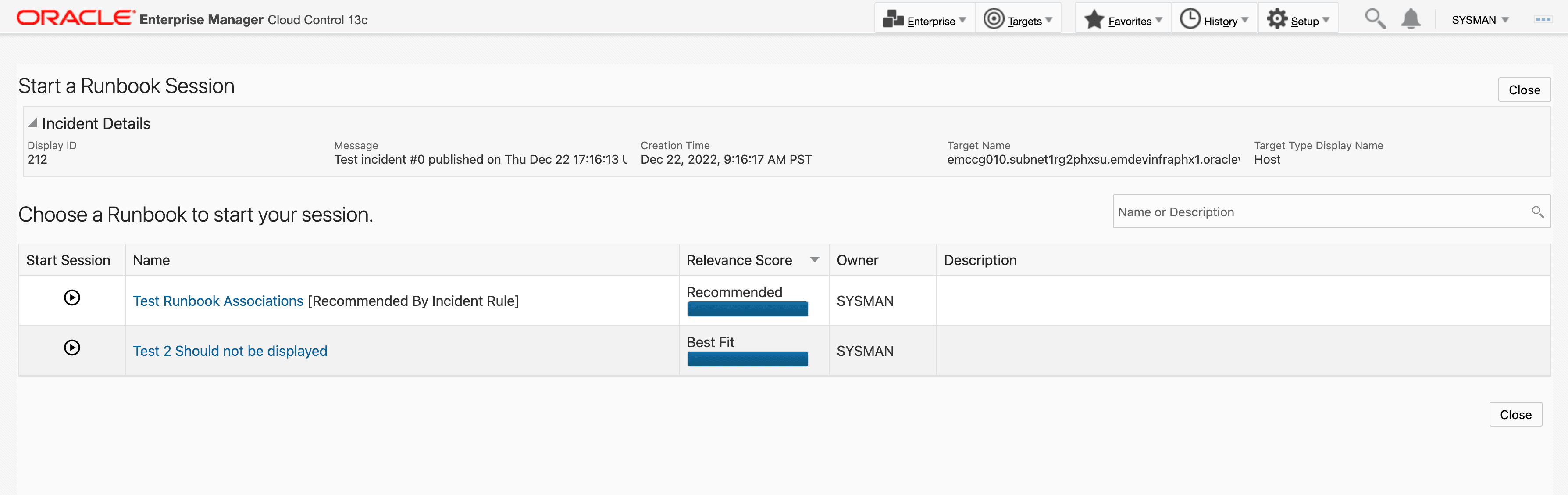Click the incident Message text

(480, 160)
